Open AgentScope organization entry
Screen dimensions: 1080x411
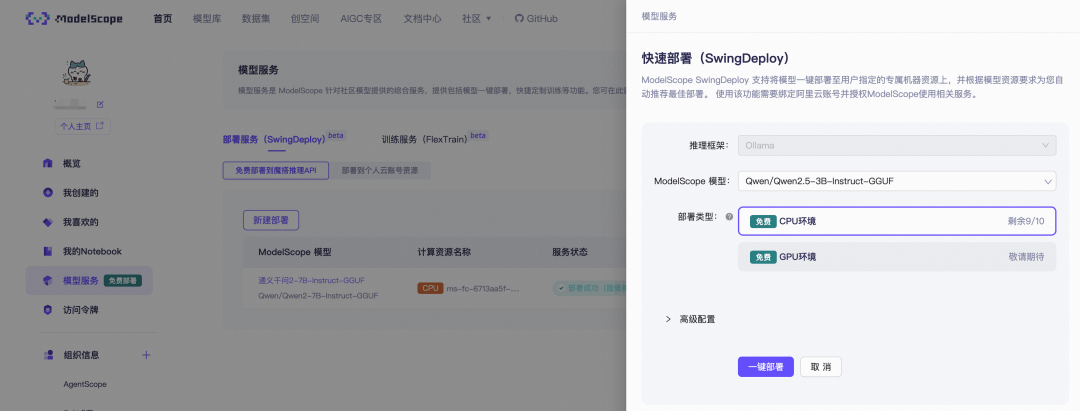85,384
